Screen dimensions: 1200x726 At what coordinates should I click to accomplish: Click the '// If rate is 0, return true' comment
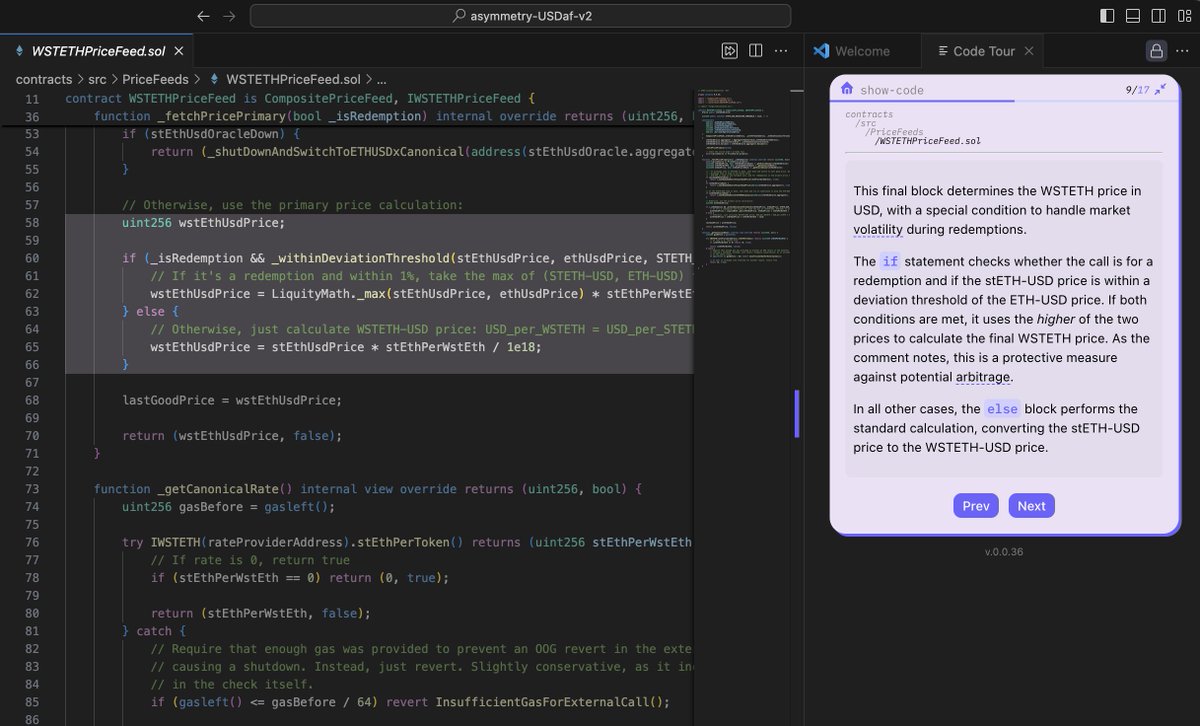[x=250, y=560]
